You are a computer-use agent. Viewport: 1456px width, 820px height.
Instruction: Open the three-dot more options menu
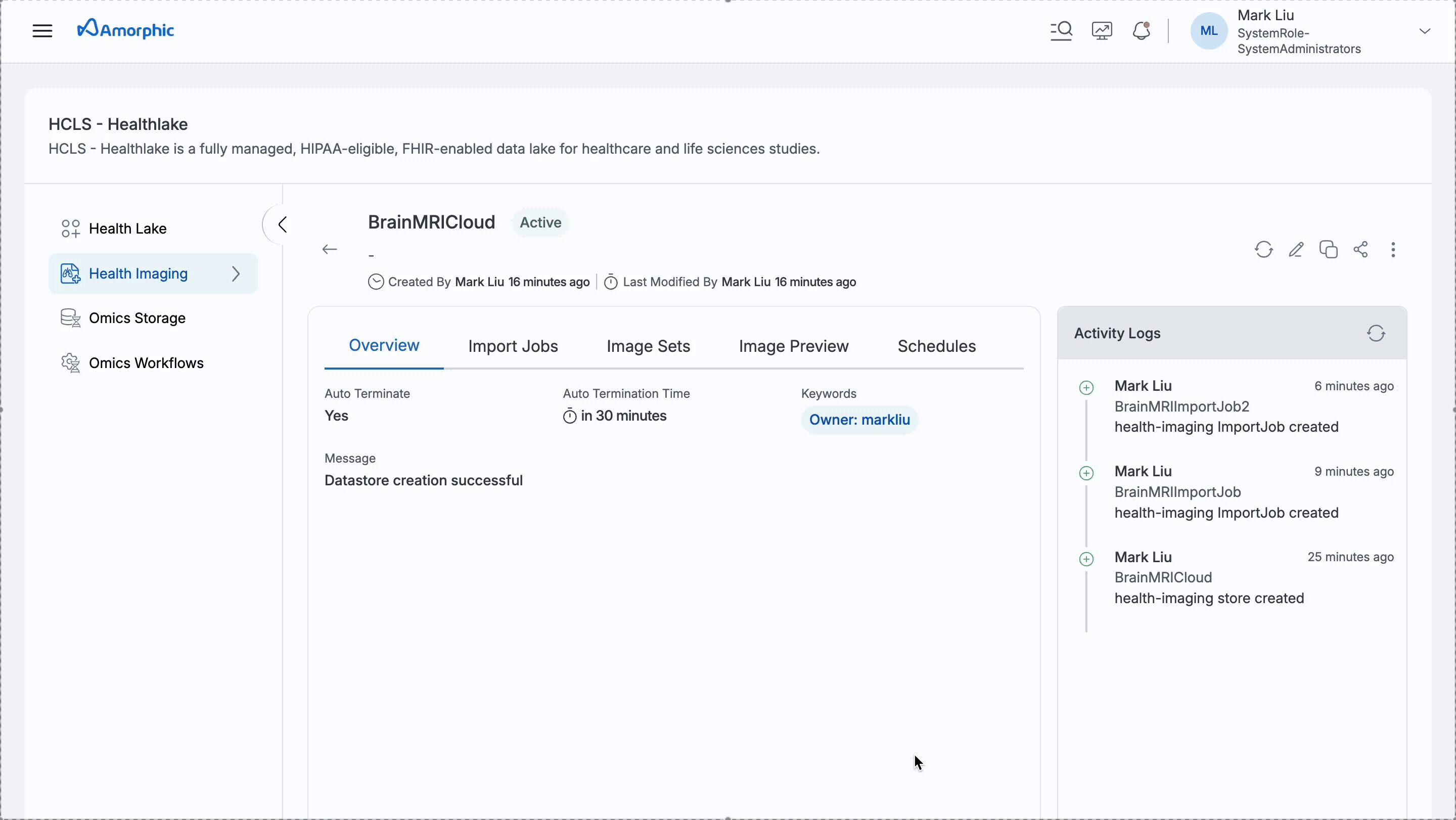[x=1393, y=249]
